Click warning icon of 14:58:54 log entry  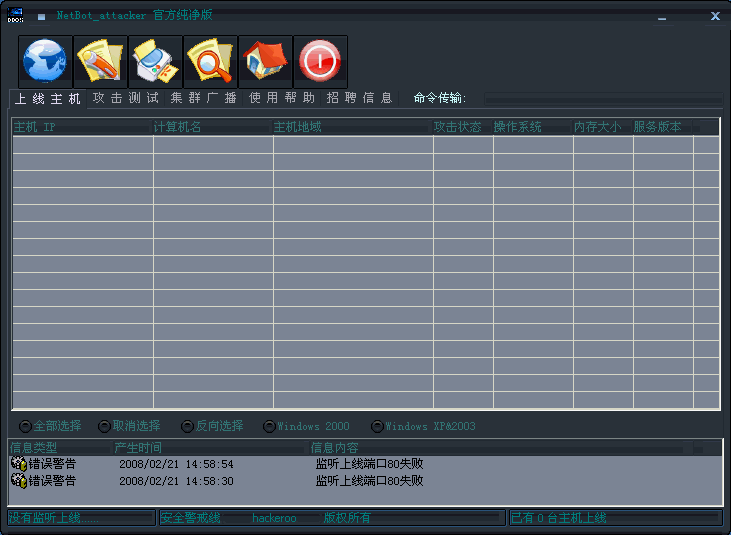click(18, 464)
